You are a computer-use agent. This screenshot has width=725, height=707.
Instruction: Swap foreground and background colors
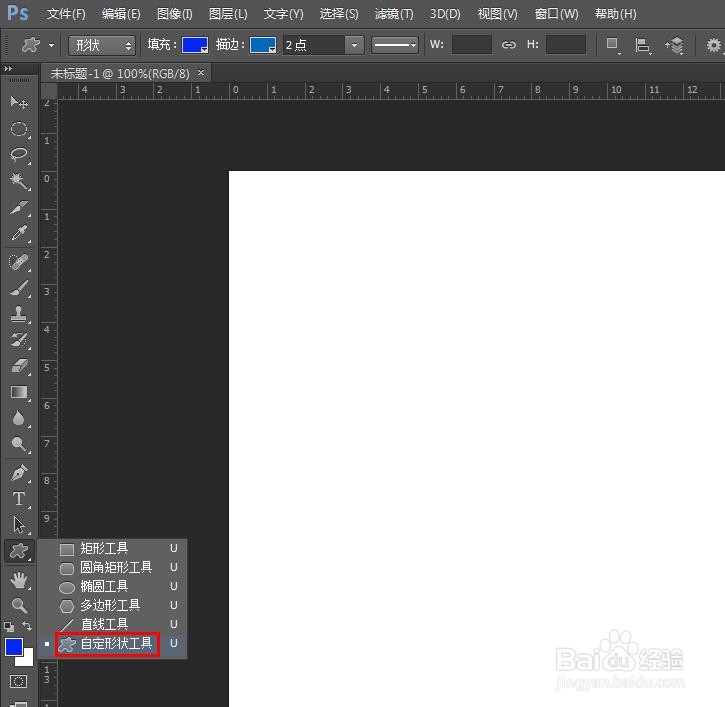tap(27, 626)
